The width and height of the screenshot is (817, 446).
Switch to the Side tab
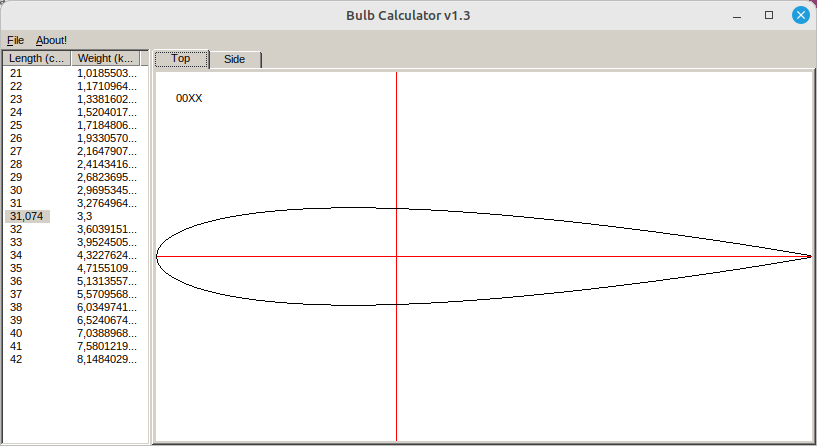(x=234, y=59)
